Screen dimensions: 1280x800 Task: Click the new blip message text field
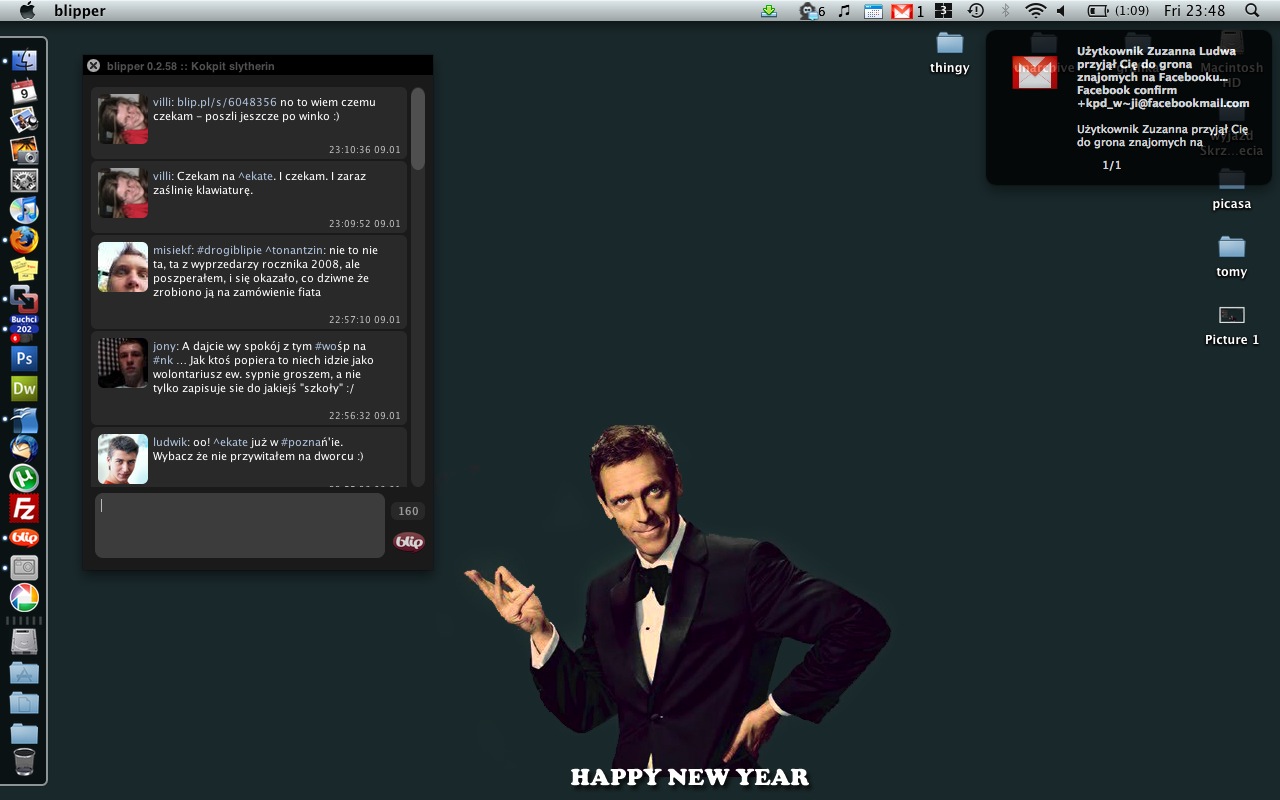click(240, 525)
